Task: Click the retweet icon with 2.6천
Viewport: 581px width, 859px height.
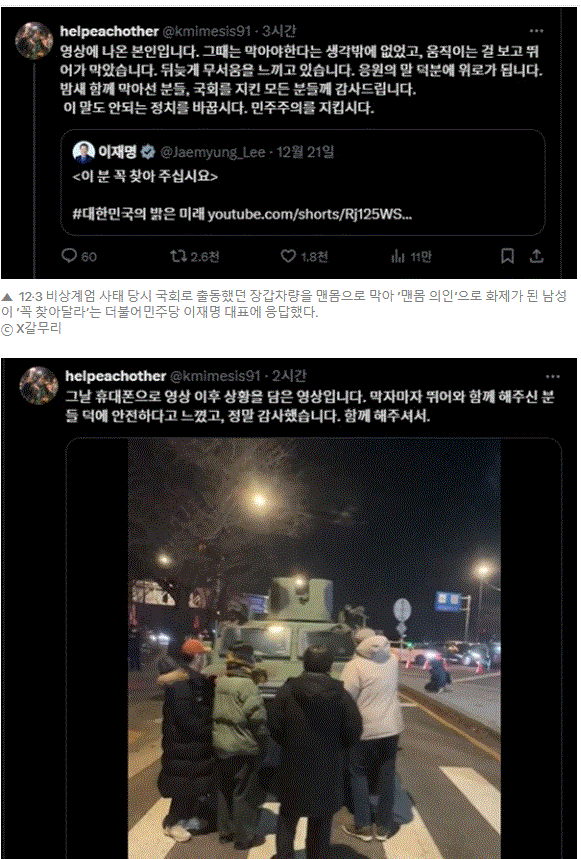Action: (x=177, y=256)
